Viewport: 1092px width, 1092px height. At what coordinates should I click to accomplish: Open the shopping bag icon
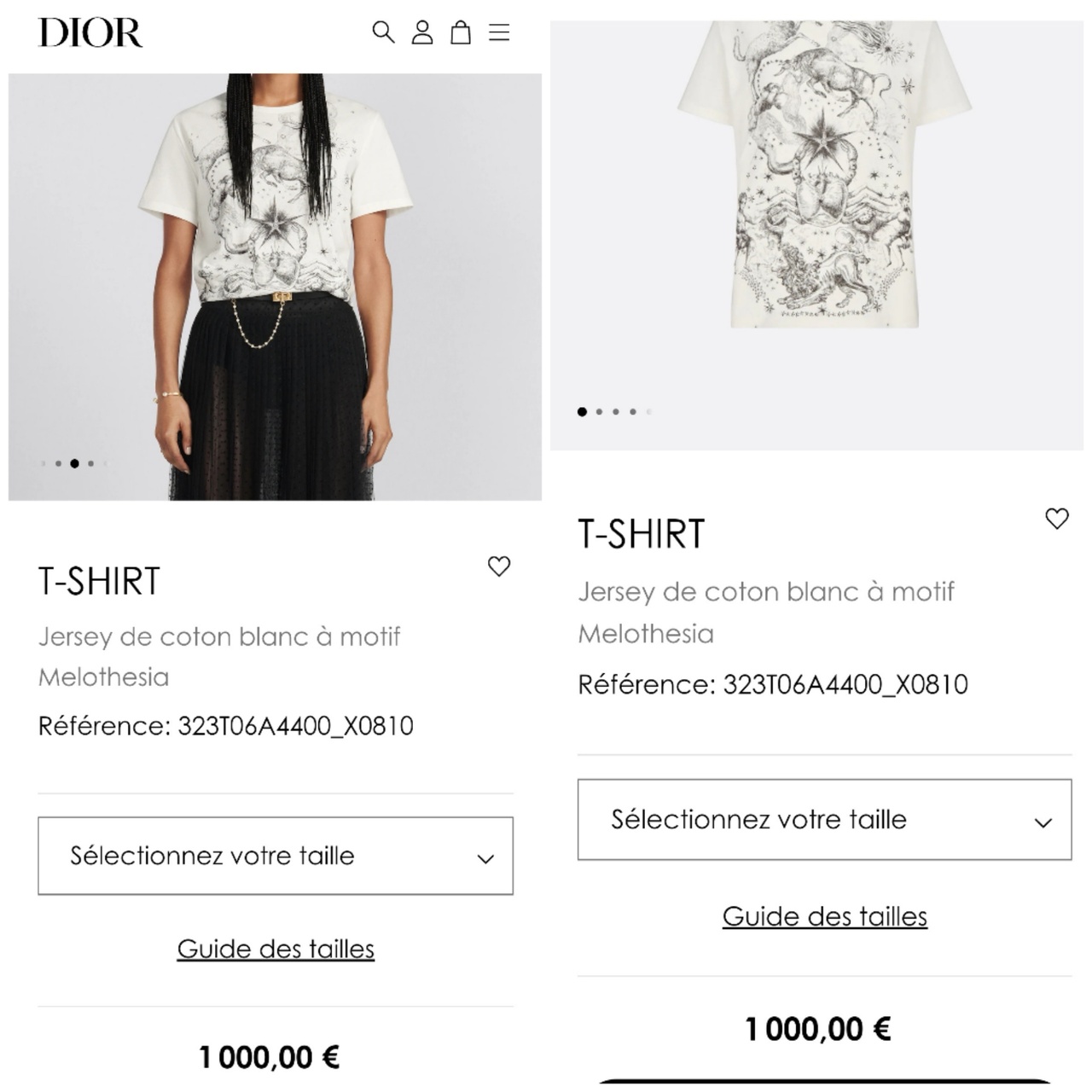pos(461,32)
